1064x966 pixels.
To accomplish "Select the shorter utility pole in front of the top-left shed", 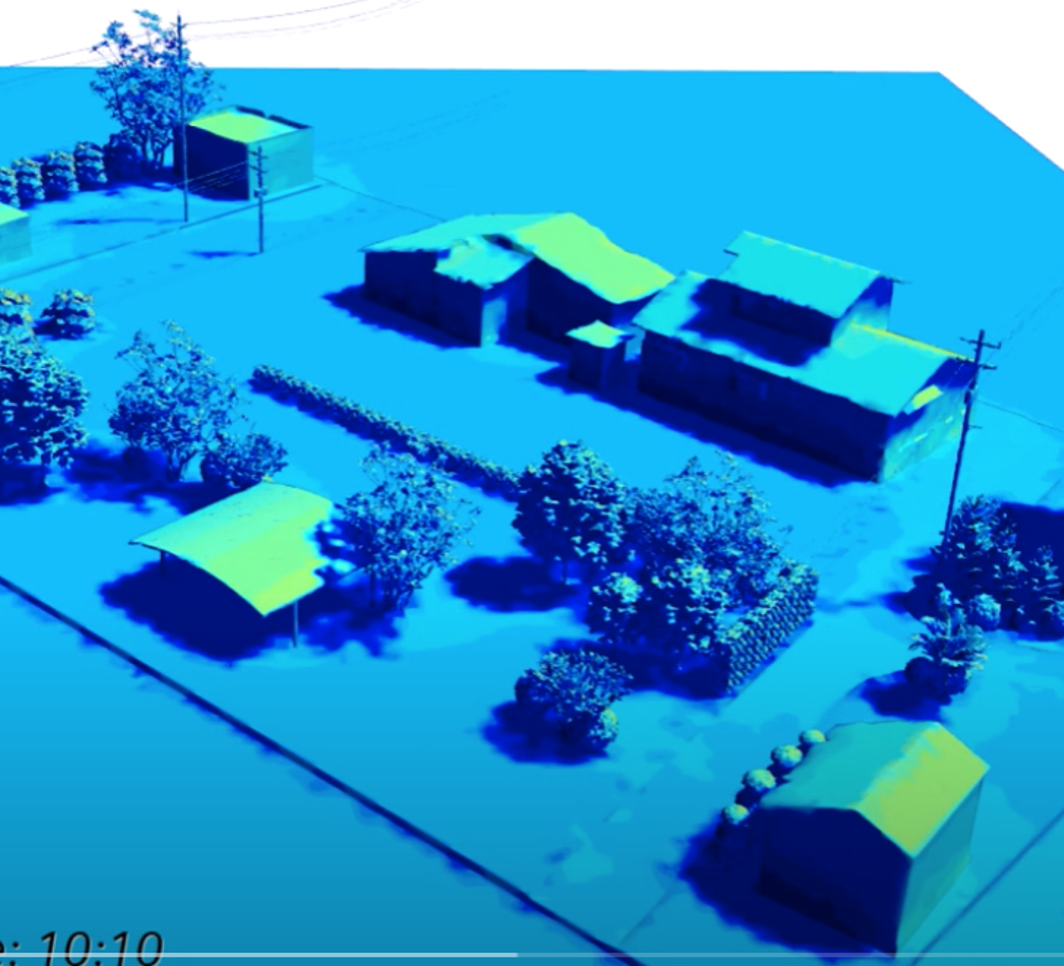I will [260, 200].
